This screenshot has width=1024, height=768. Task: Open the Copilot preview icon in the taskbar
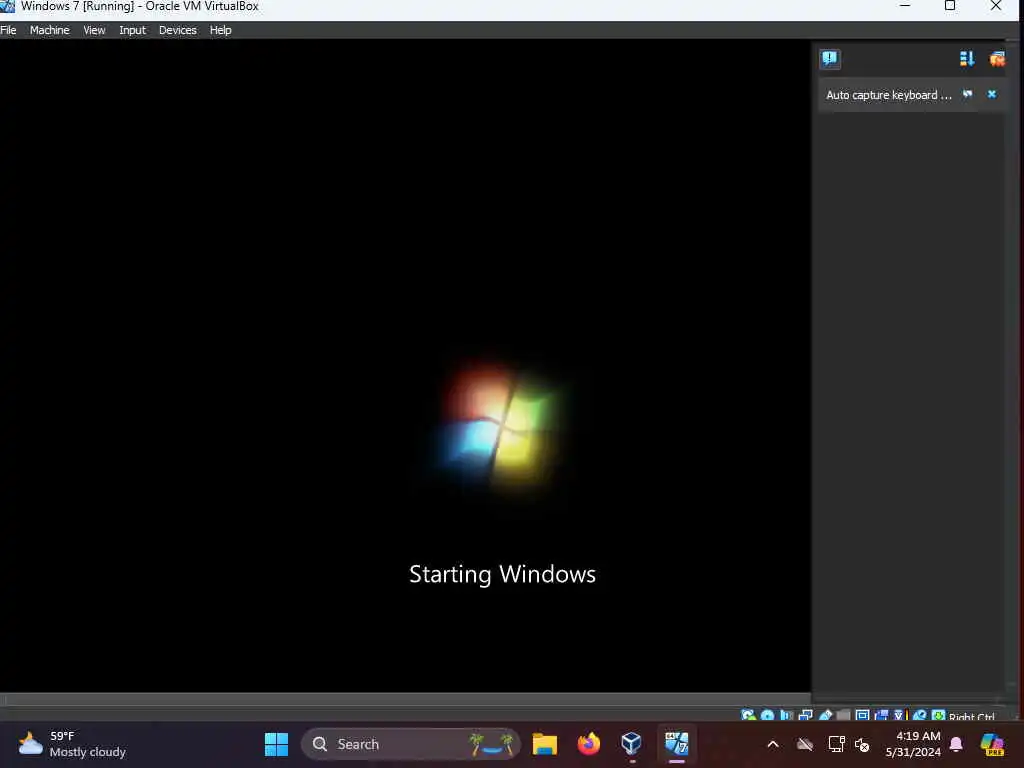tap(993, 744)
